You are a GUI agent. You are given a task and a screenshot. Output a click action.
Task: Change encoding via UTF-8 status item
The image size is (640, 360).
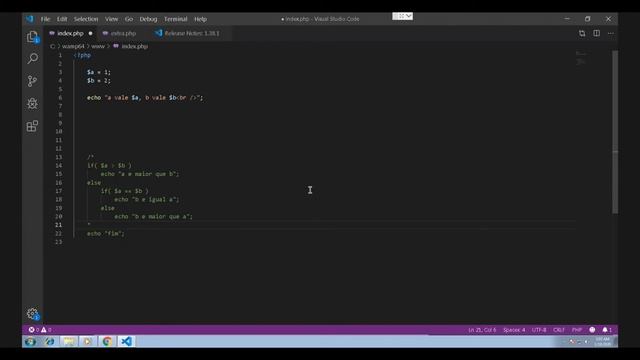(x=539, y=329)
